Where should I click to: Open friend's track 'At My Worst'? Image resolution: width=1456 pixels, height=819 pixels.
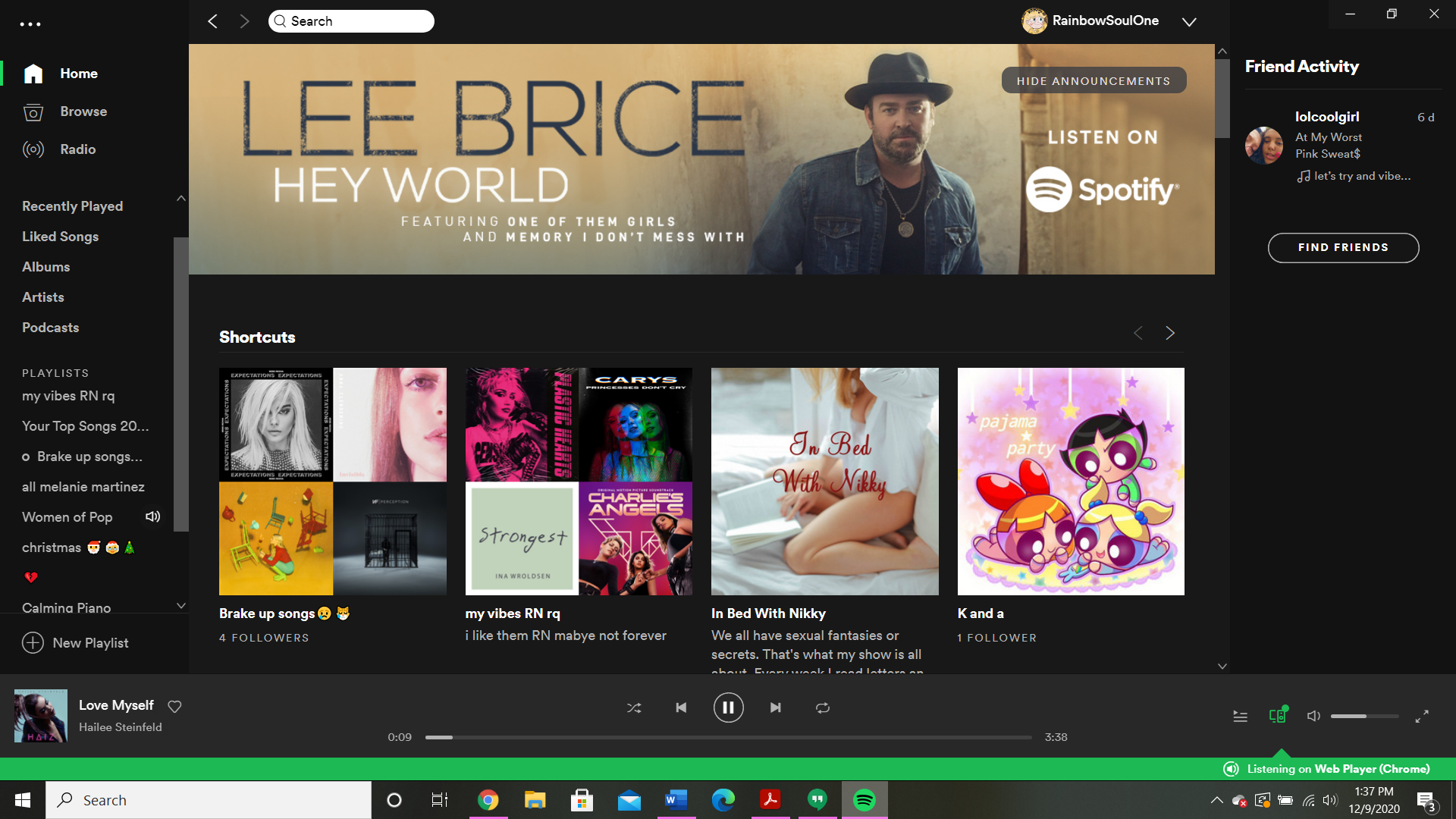(1328, 137)
